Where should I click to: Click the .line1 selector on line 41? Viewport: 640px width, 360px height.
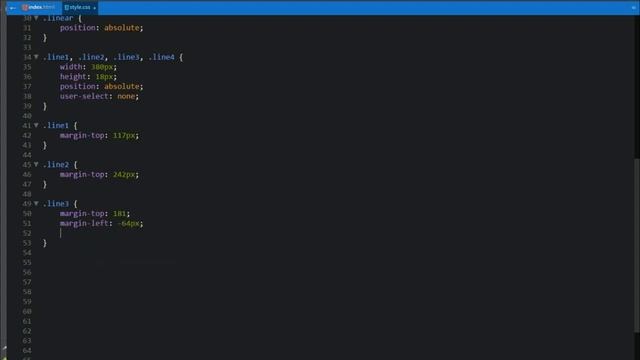[x=56, y=125]
